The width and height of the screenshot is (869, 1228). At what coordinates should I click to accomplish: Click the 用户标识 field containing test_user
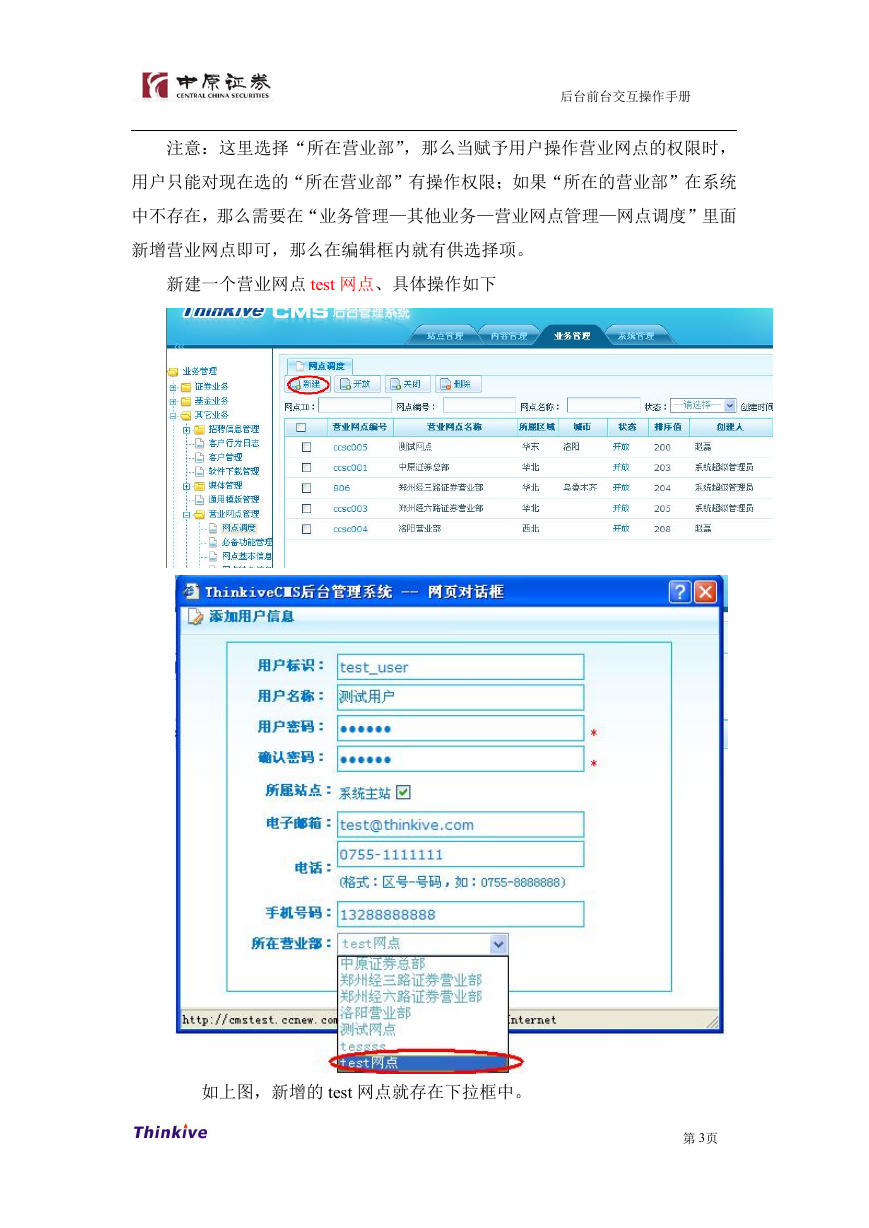coord(460,667)
